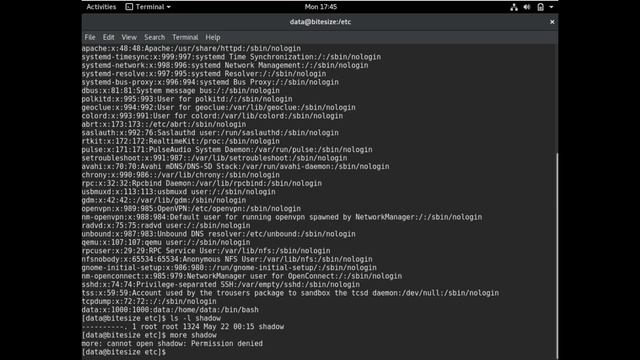
Task: Click the systemd-timesync line
Action: pyautogui.click(x=231, y=57)
